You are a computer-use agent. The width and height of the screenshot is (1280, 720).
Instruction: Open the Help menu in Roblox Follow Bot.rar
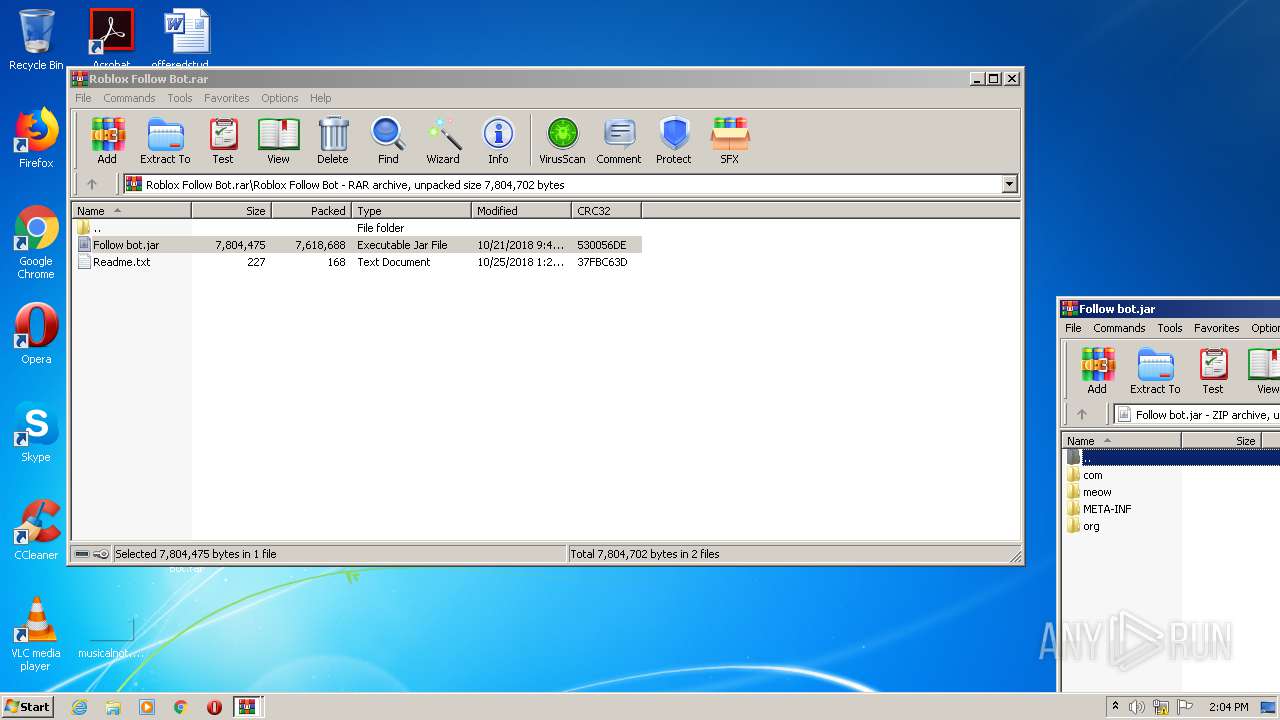coord(320,98)
